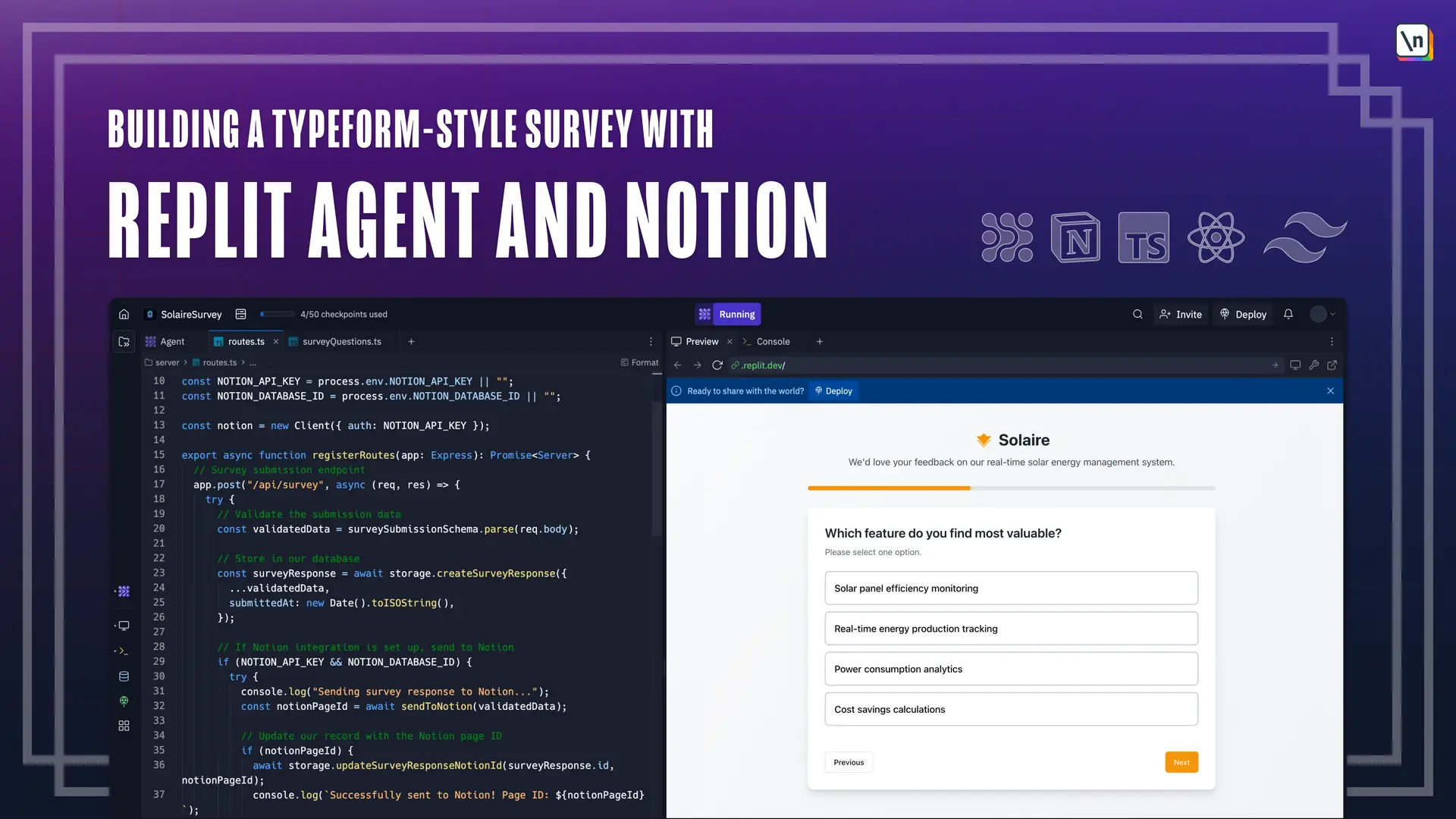Open preview in new browser tab
This screenshot has width=1456, height=819.
1332,366
